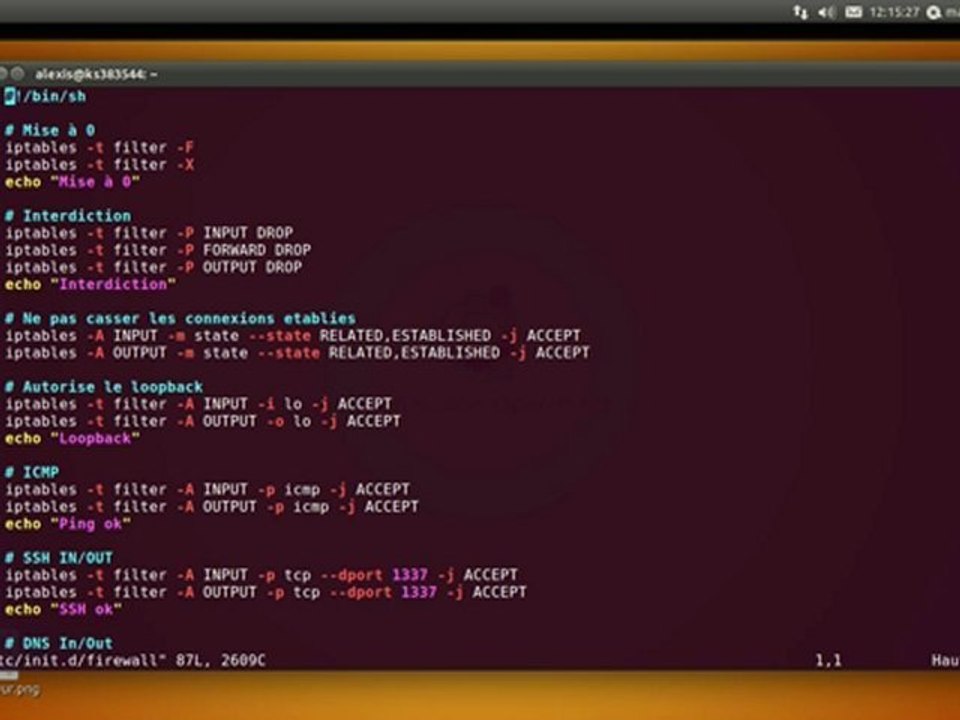Click the 12:15:27 clock in panel
Image resolution: width=960 pixels, height=720 pixels.
tap(894, 12)
